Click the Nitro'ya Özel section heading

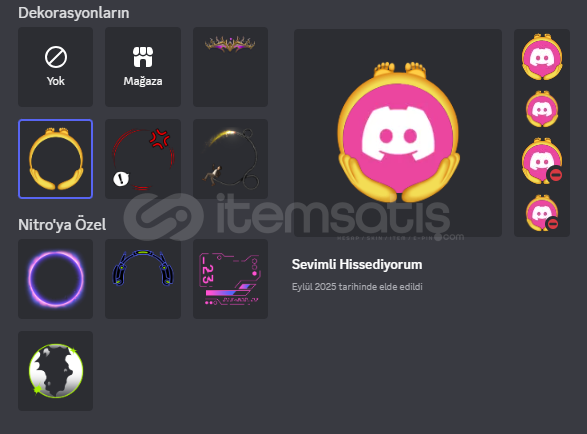[62, 225]
